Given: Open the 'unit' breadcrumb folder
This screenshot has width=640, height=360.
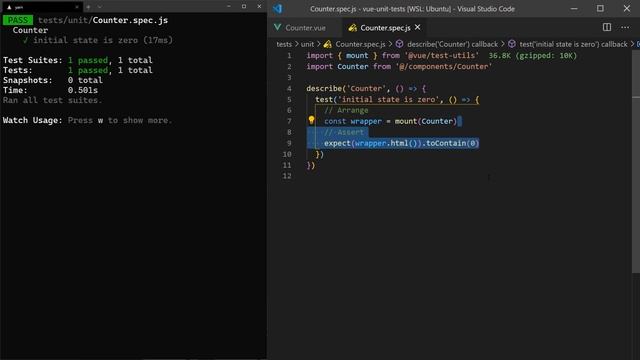Looking at the screenshot, I should 307,44.
